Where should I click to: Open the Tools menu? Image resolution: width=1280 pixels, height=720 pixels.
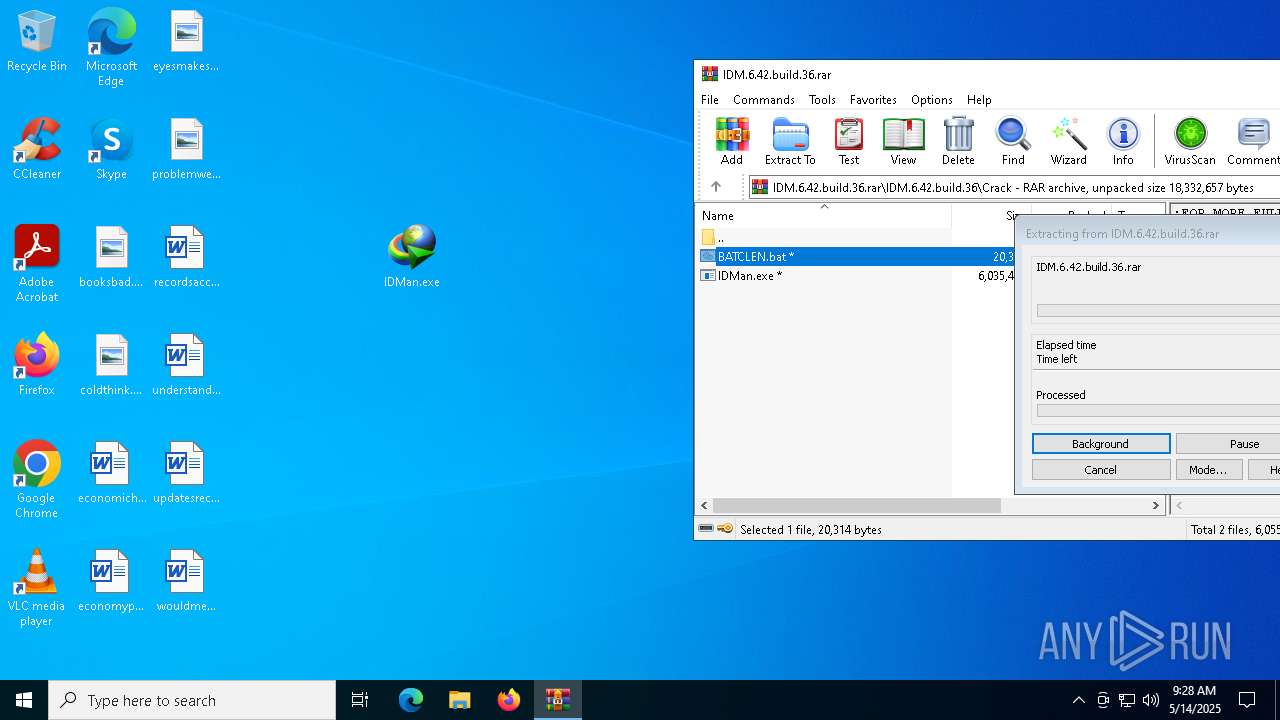[822, 100]
